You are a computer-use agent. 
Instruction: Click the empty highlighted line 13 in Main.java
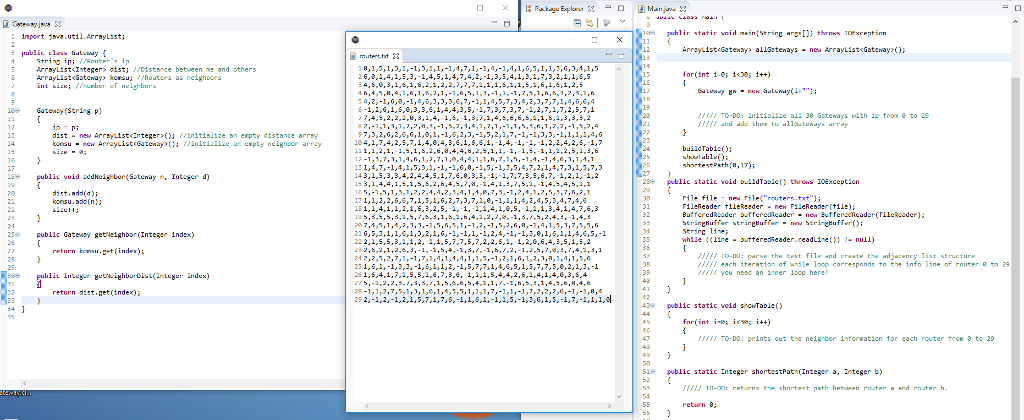click(833, 57)
